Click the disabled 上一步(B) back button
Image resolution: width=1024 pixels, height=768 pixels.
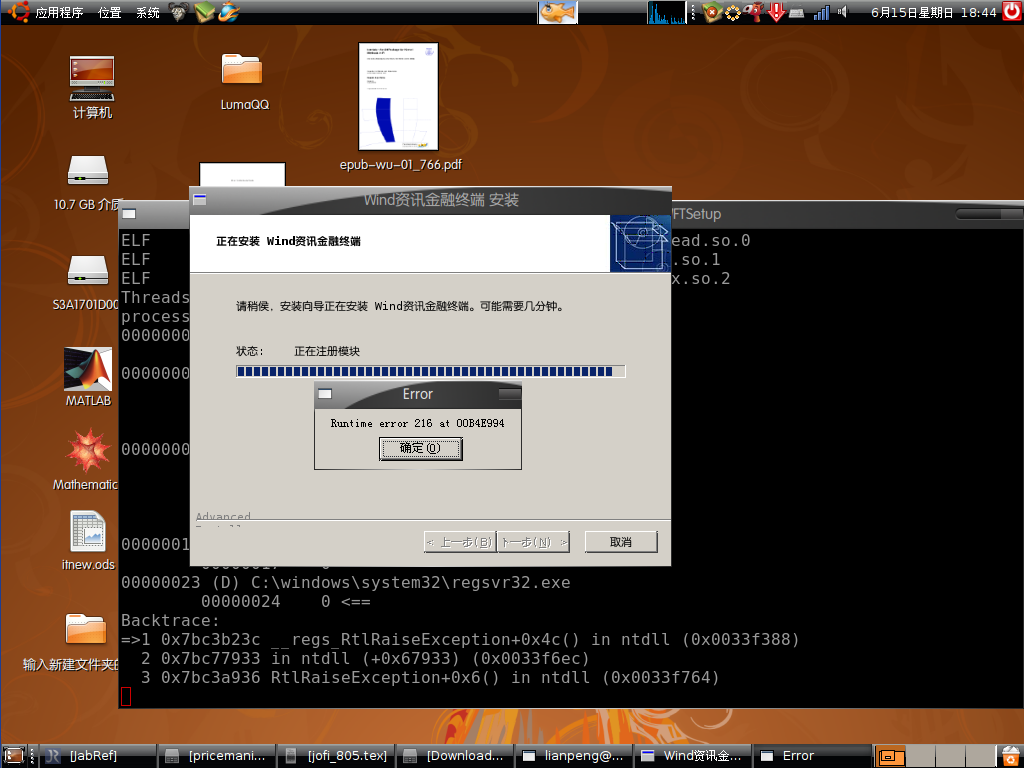click(460, 542)
